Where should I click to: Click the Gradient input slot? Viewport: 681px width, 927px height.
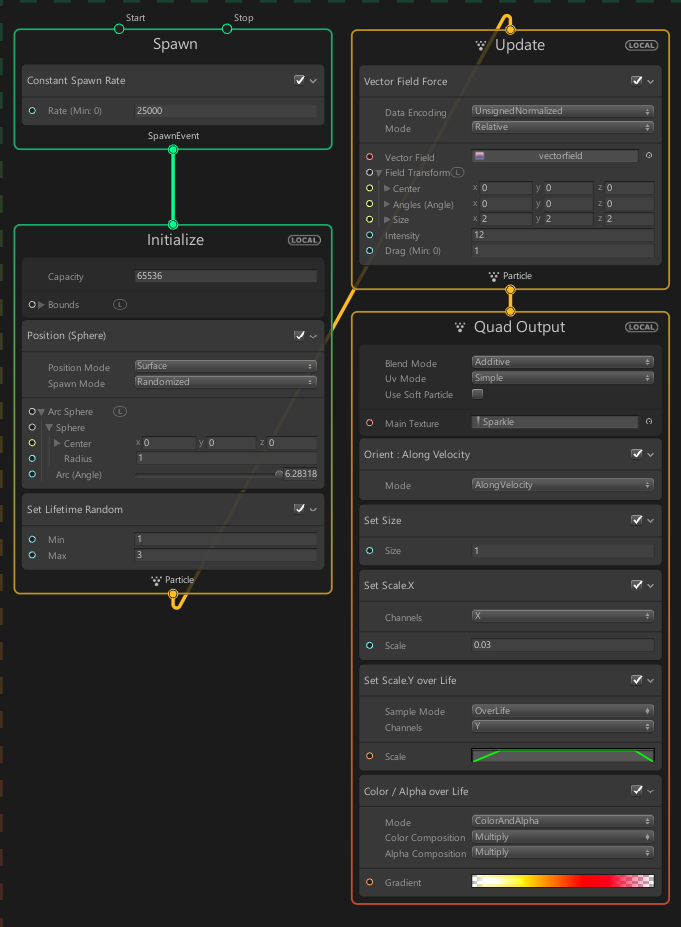[x=369, y=882]
